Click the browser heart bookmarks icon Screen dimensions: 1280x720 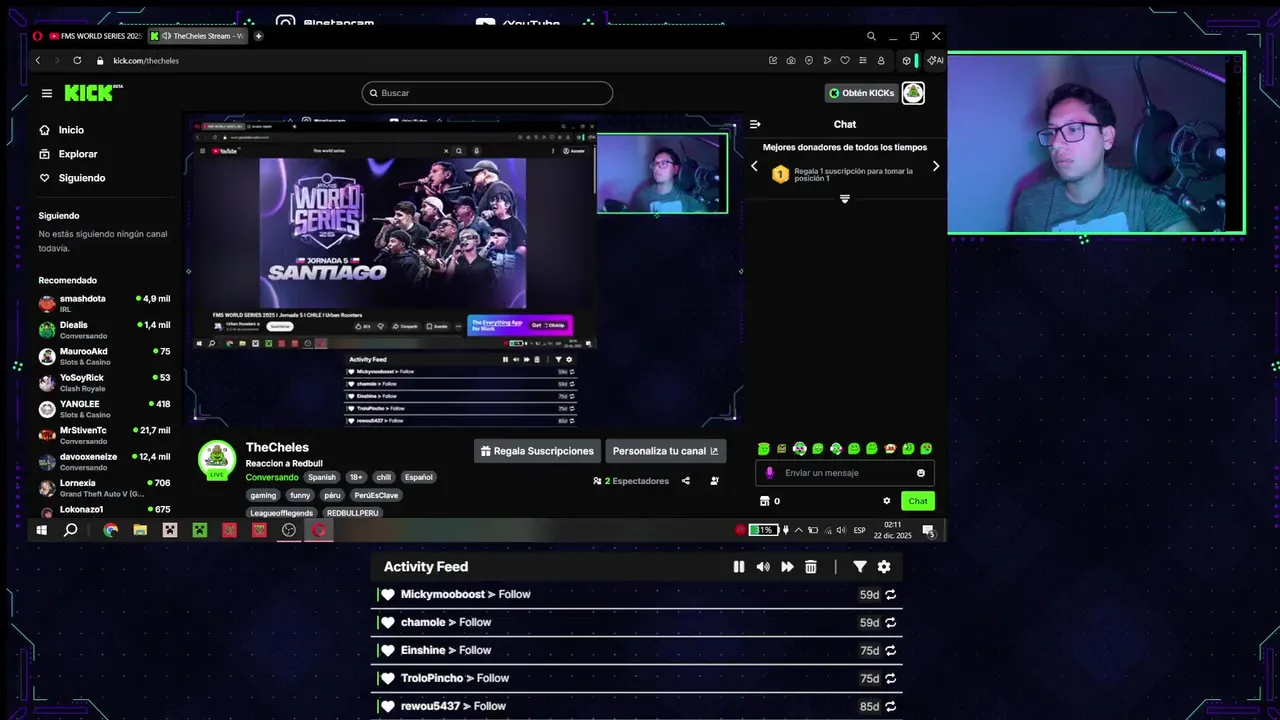pos(845,61)
